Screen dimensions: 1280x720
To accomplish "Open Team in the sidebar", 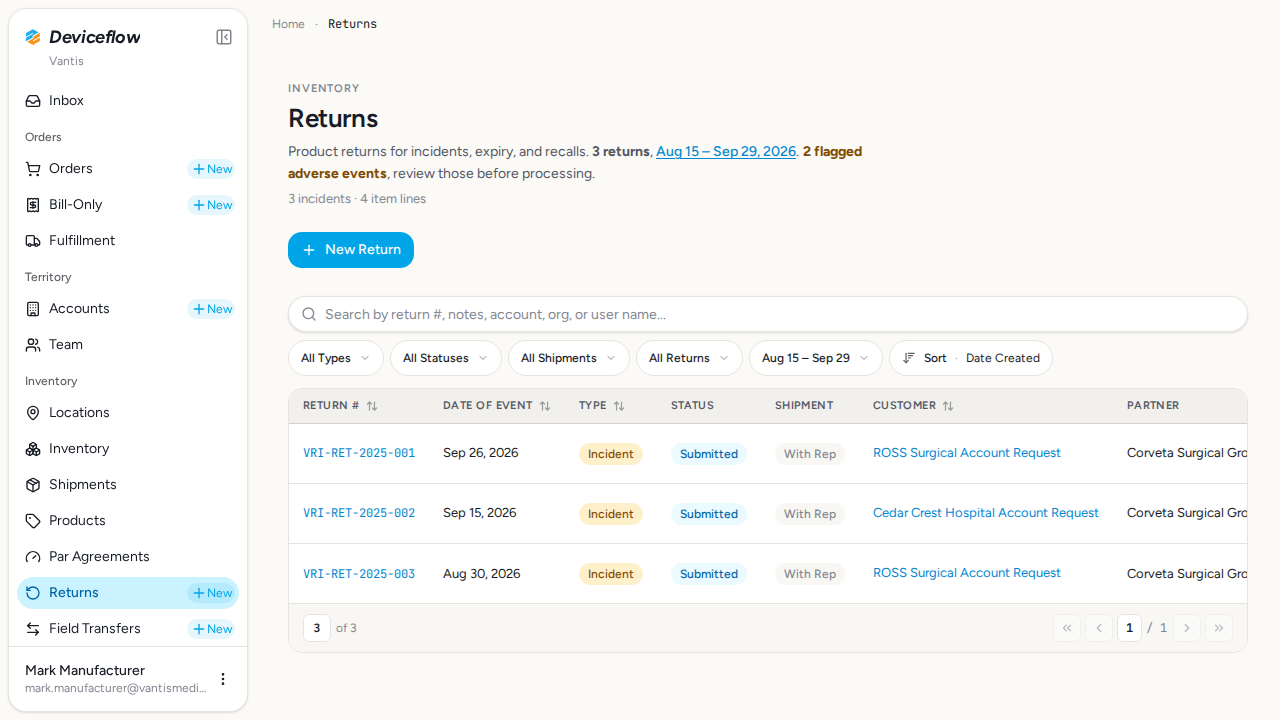I will point(128,345).
